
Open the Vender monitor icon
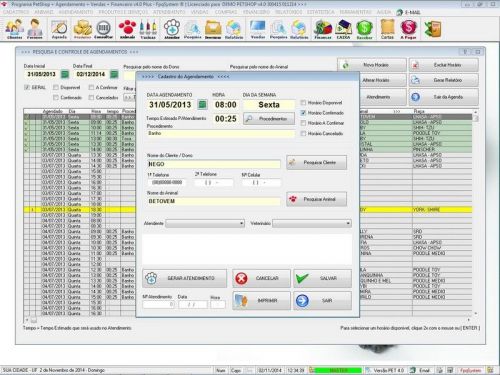[x=258, y=29]
